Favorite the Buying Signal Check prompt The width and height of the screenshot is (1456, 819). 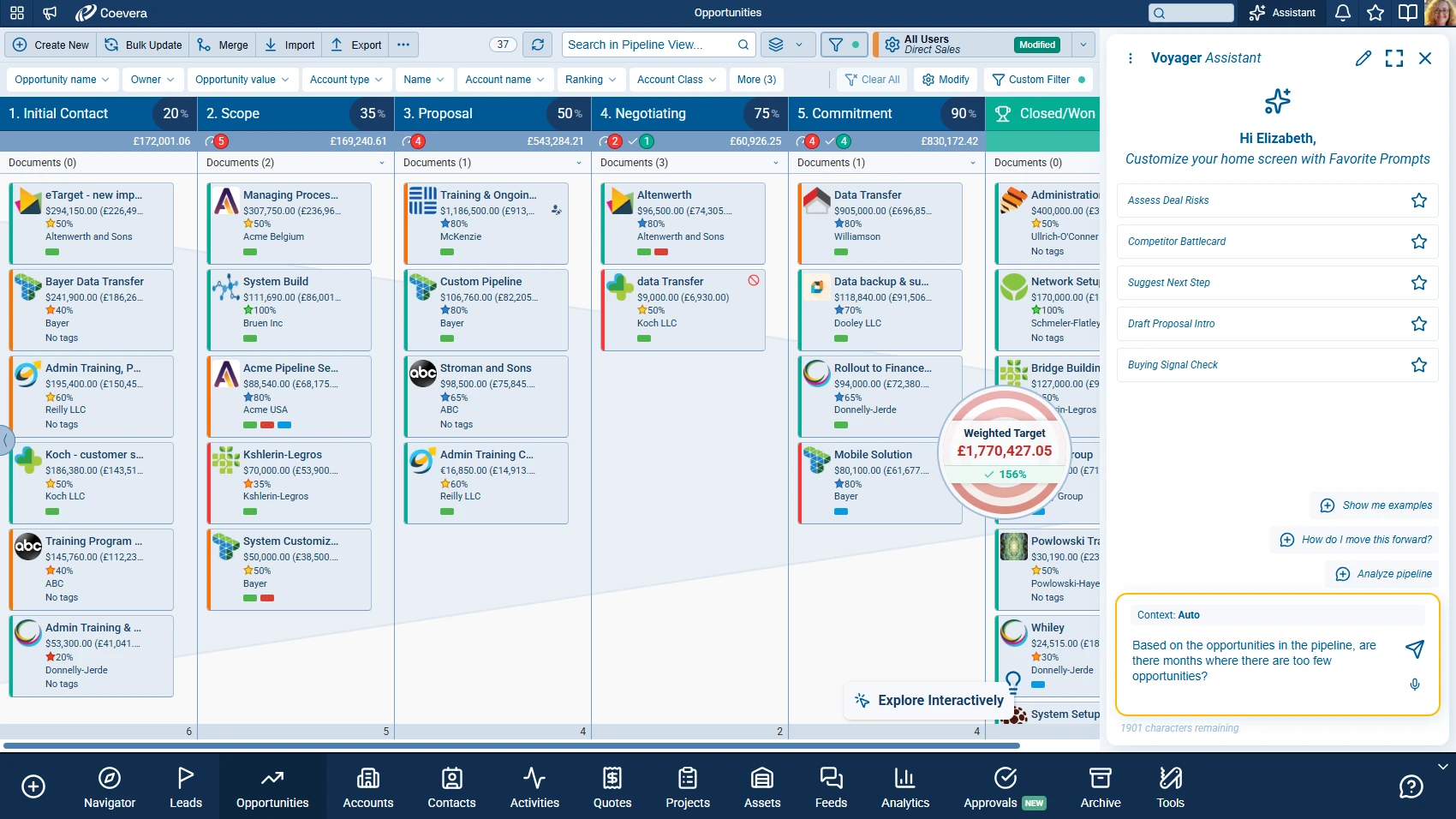tap(1419, 365)
